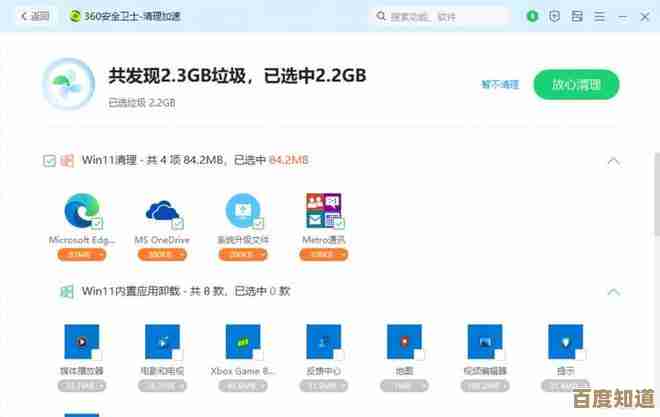Select the MS OneDrive cloud icon
Screen dimensions: 660x417
pos(163,210)
